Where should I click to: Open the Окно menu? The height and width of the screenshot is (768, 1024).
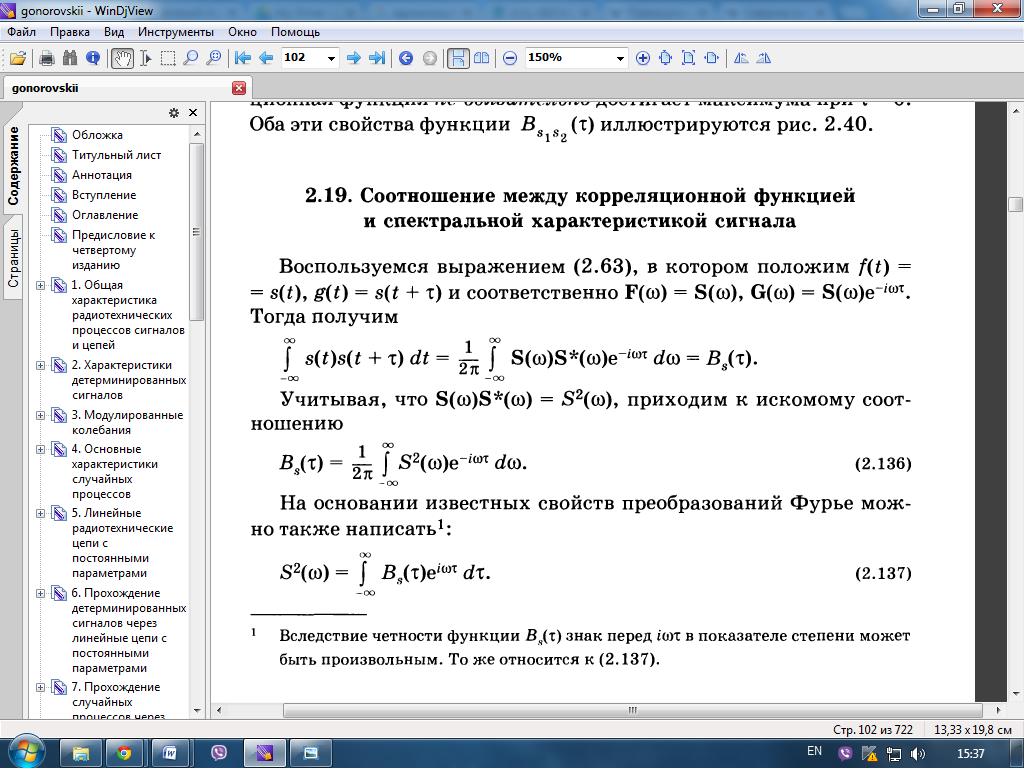pyautogui.click(x=242, y=32)
